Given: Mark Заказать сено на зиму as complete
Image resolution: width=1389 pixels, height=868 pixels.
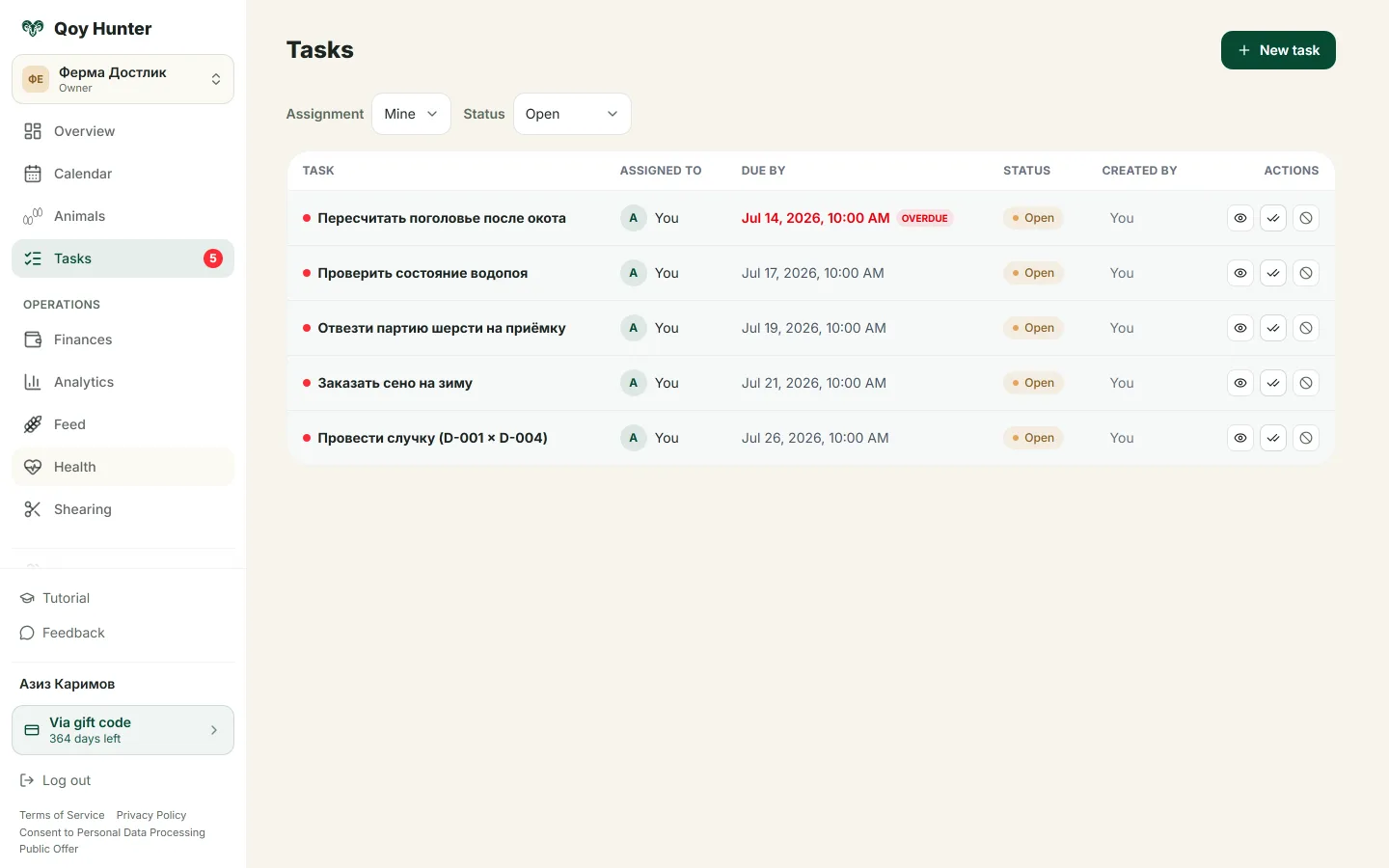Looking at the screenshot, I should [1273, 383].
